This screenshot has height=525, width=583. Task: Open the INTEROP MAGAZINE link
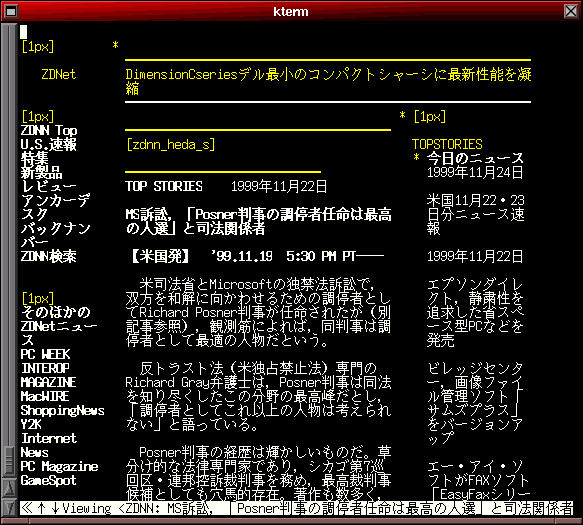pyautogui.click(x=49, y=375)
